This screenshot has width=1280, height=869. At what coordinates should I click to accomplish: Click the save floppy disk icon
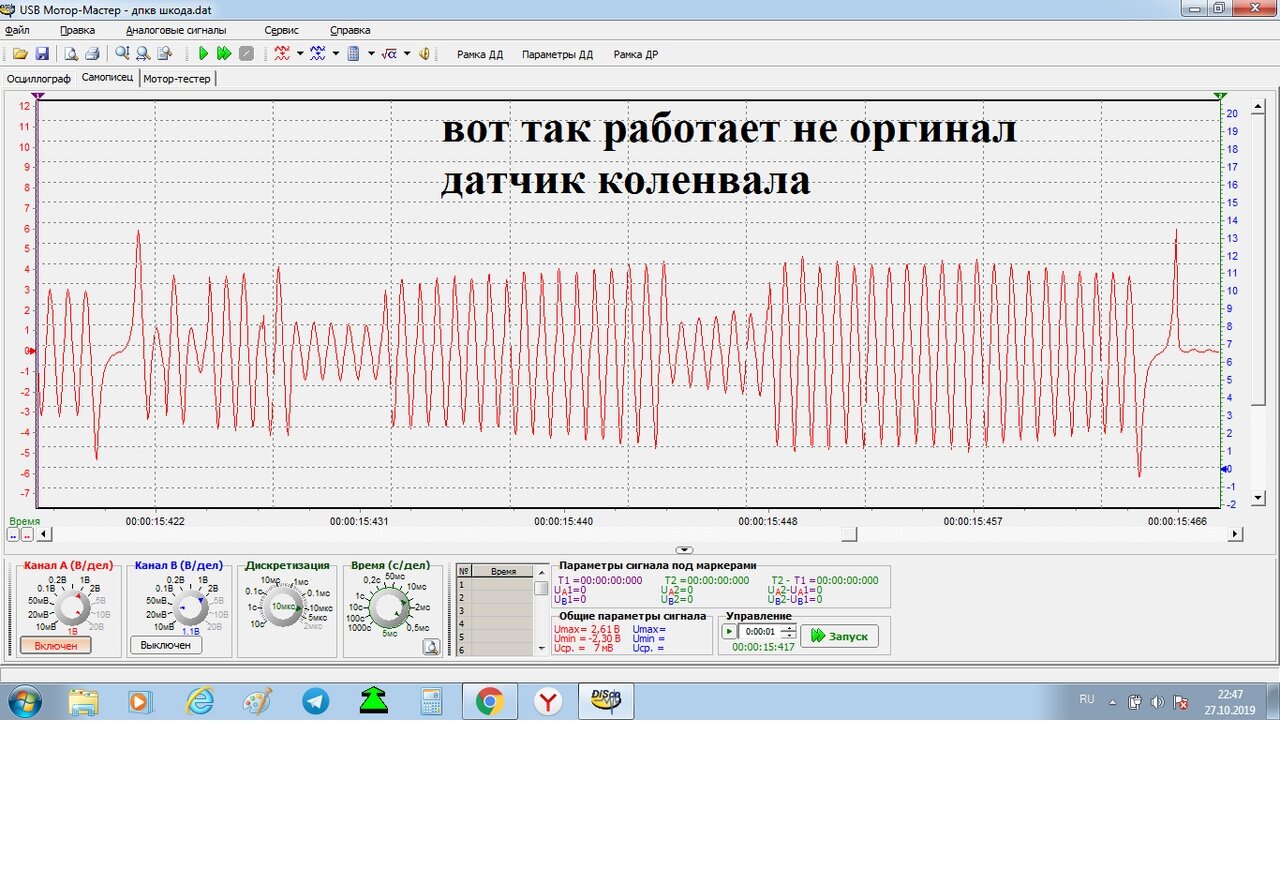tap(42, 54)
